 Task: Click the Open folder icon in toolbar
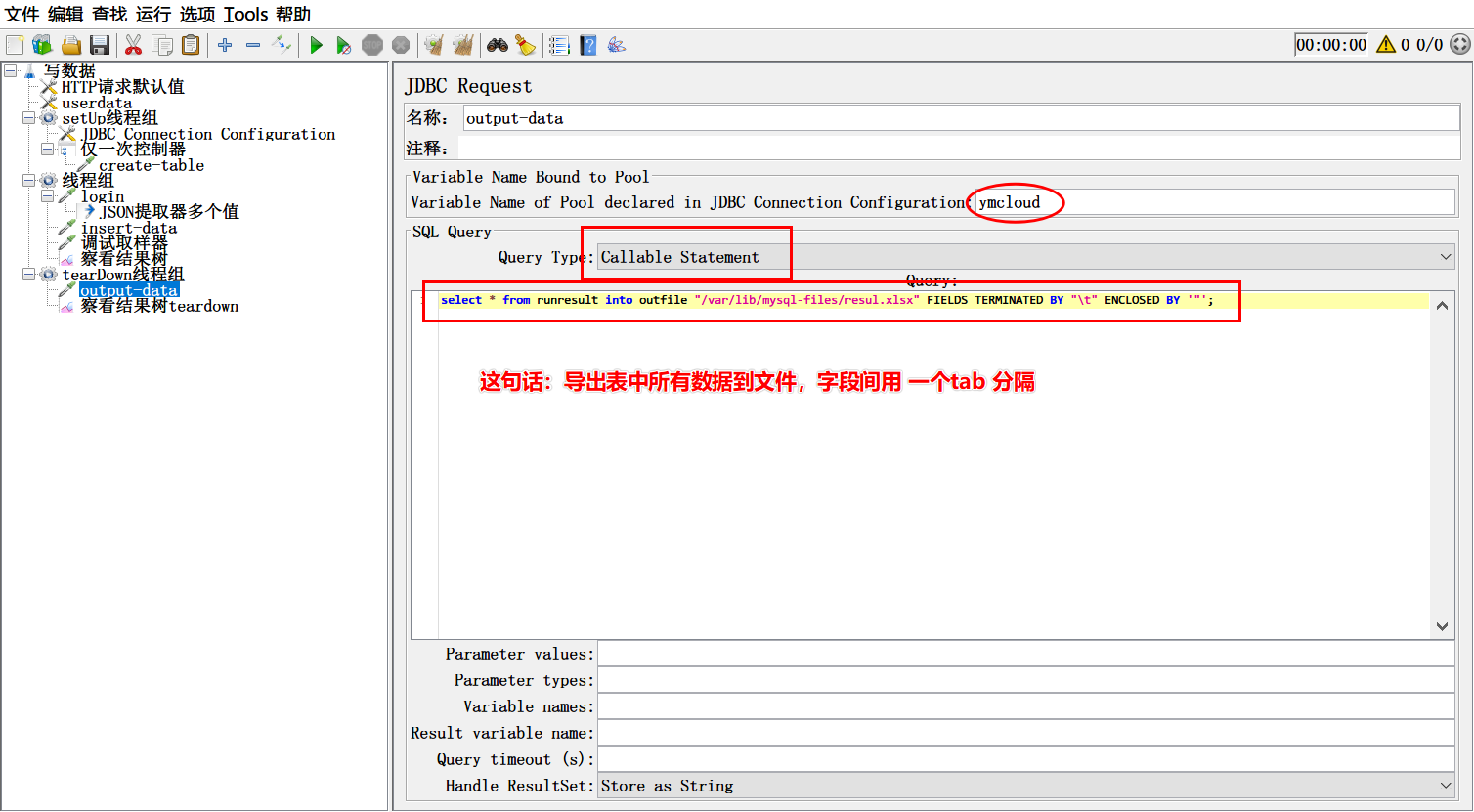(x=71, y=45)
